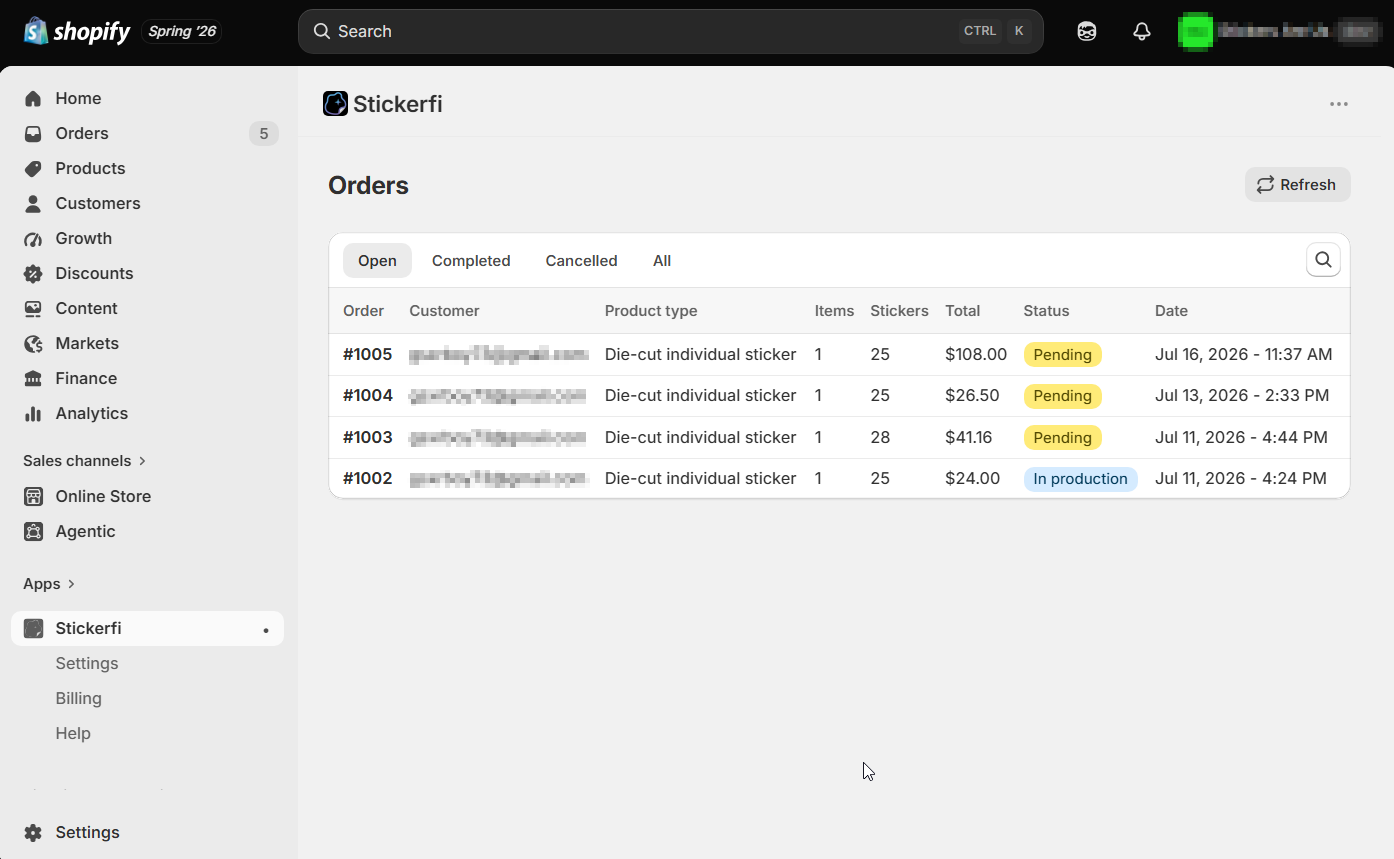Click the Pending status of order #1004
Image resolution: width=1394 pixels, height=859 pixels.
[1062, 396]
